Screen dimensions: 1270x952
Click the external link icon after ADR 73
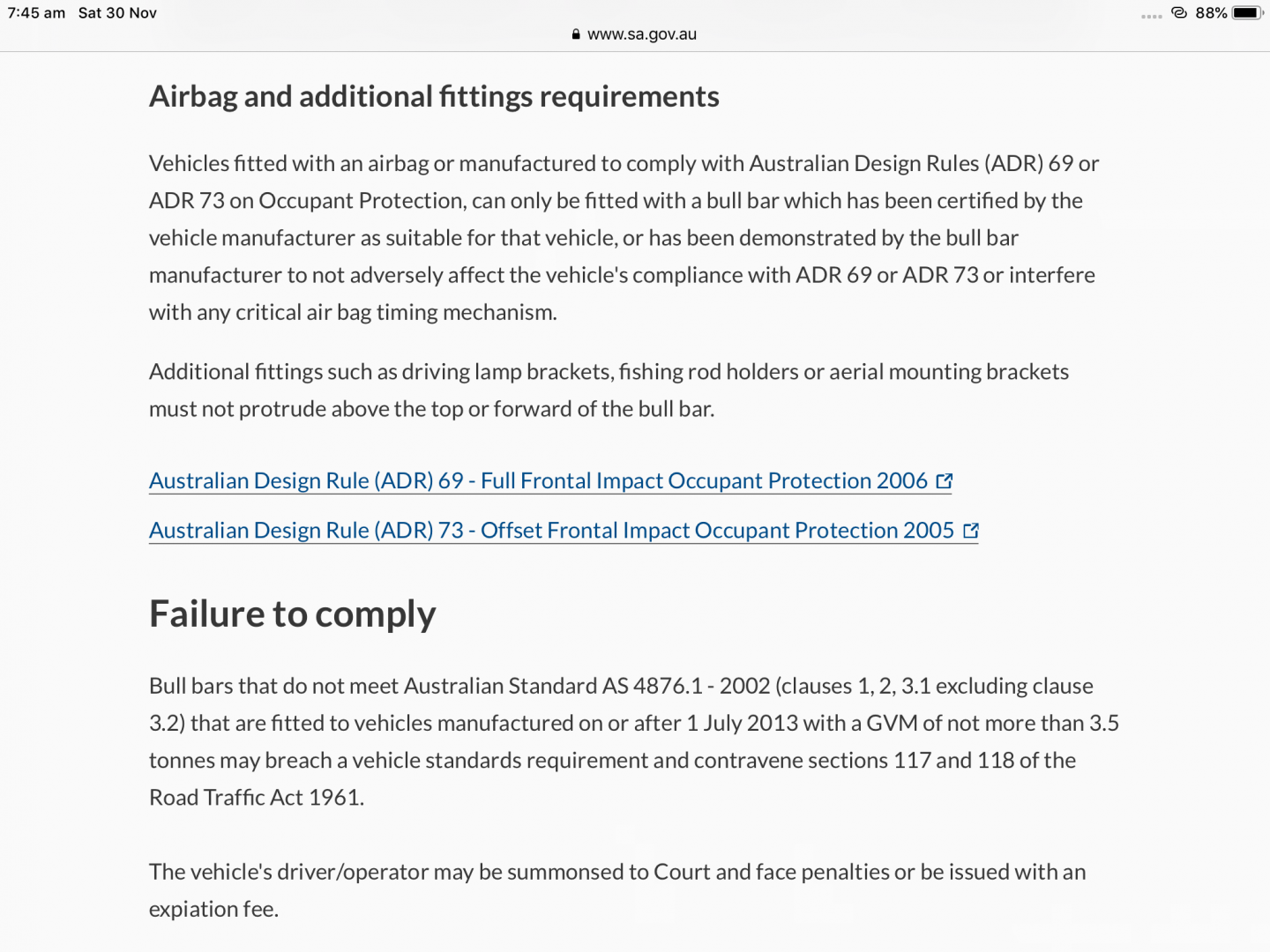(971, 531)
